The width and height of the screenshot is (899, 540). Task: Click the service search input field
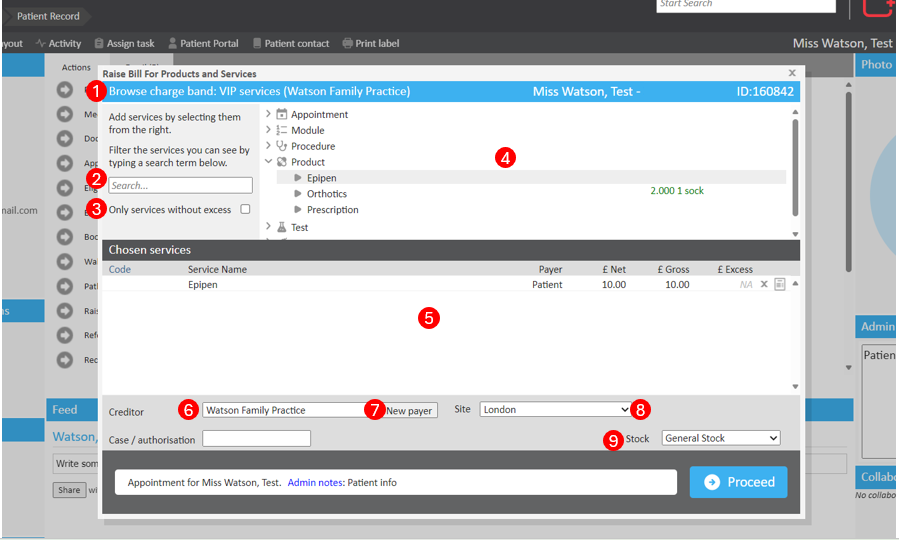(180, 186)
